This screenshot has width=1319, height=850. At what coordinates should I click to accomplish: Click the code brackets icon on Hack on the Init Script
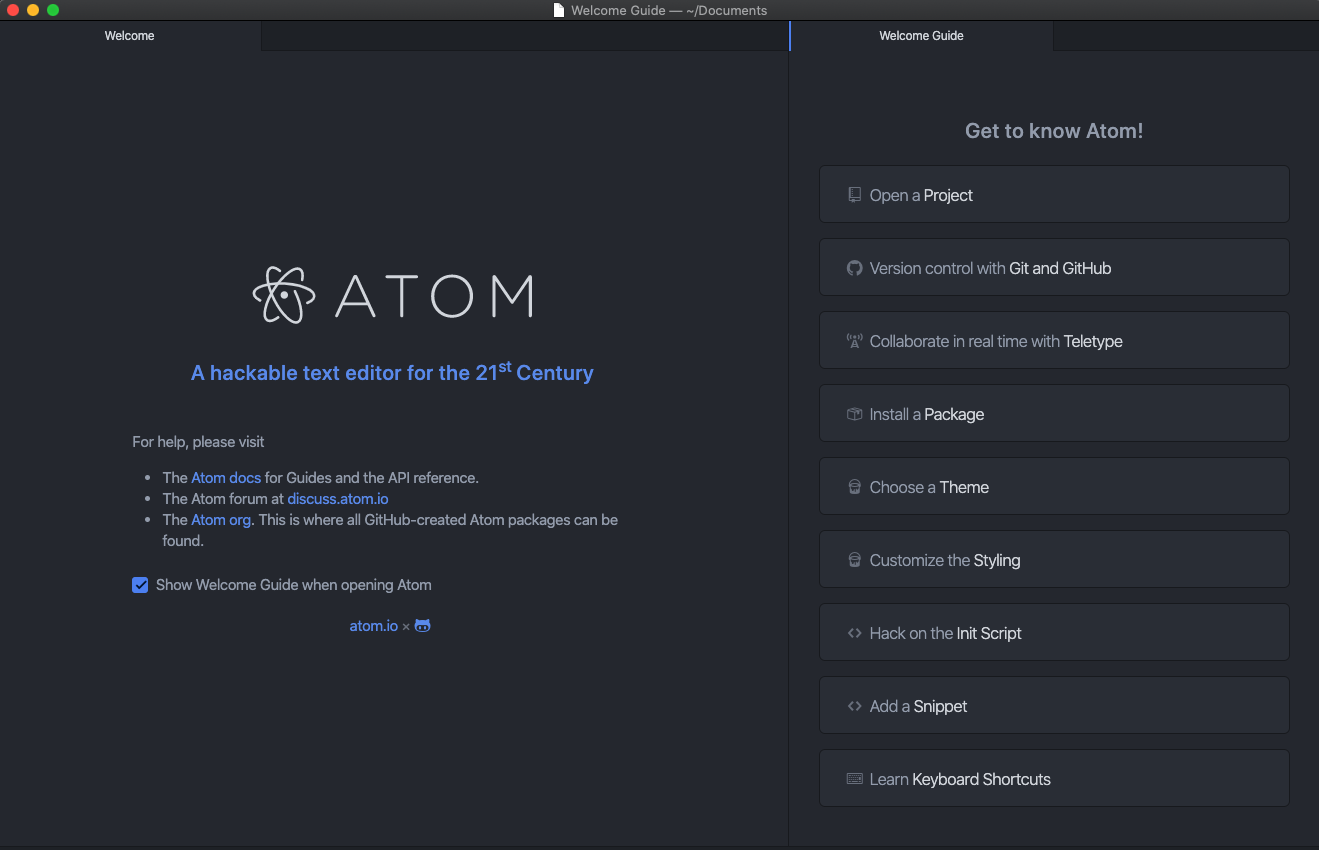tap(854, 632)
